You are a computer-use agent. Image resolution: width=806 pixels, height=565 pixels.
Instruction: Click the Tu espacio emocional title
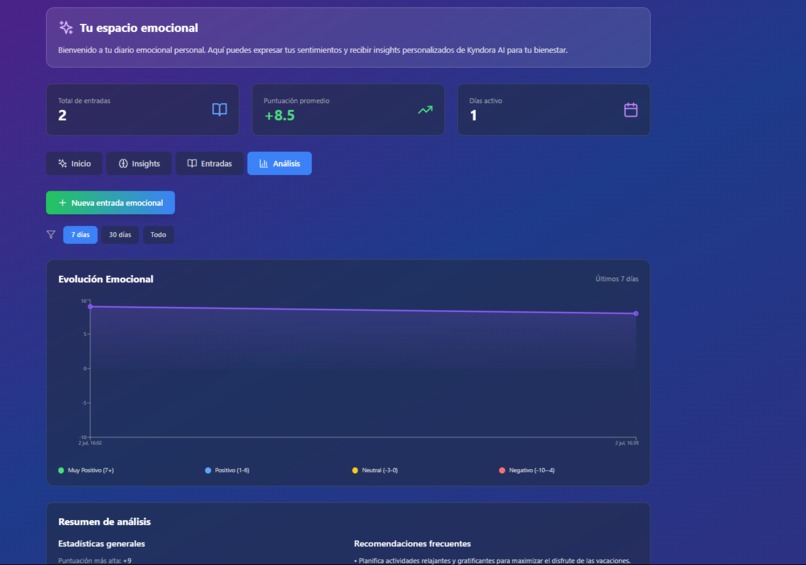click(x=139, y=28)
